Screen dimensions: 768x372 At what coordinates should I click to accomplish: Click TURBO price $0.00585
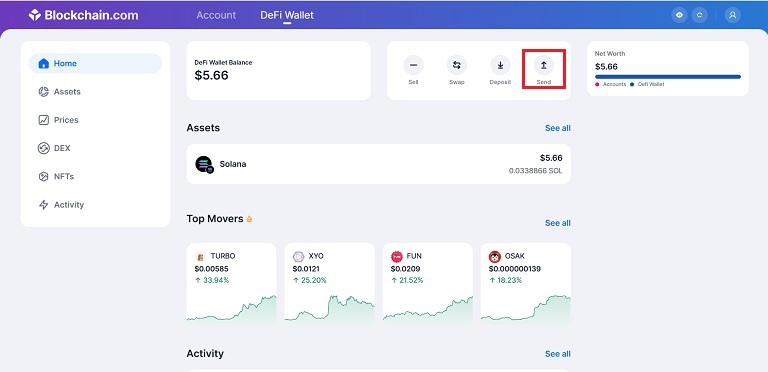[212, 269]
